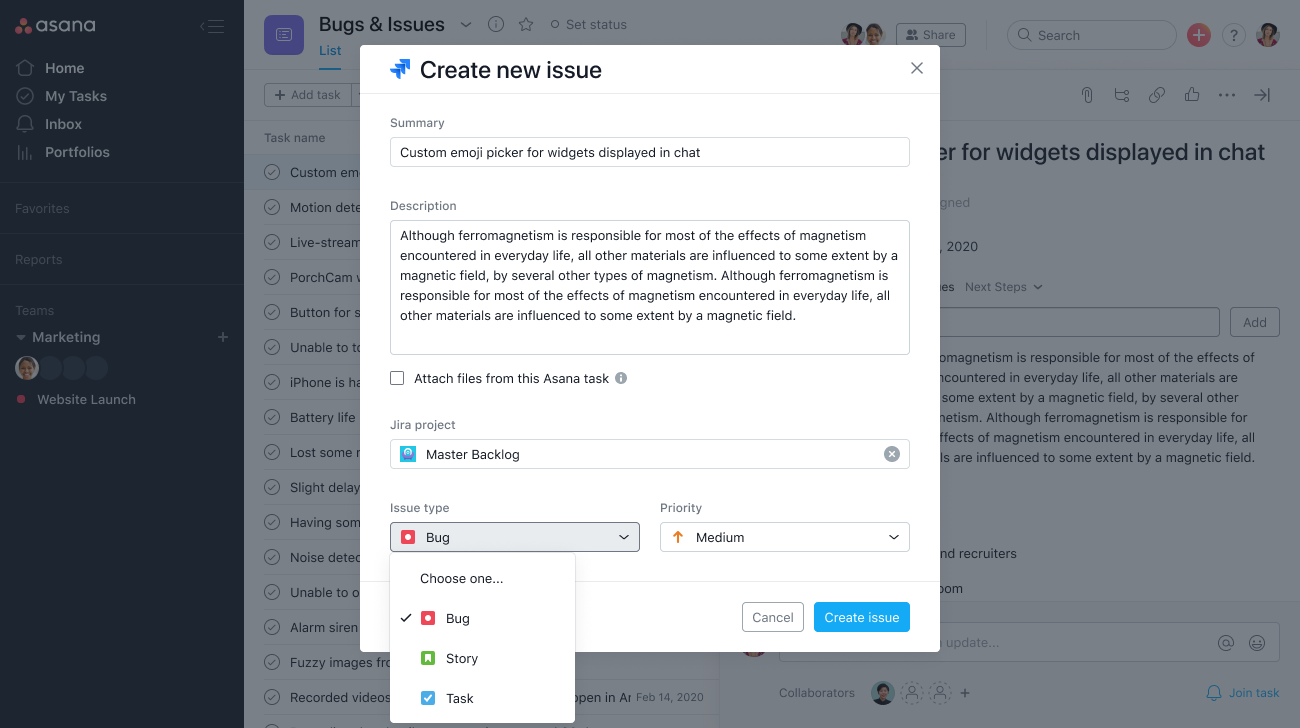Clear Master Backlog from Jira project field
Image resolution: width=1300 pixels, height=728 pixels.
pos(891,454)
